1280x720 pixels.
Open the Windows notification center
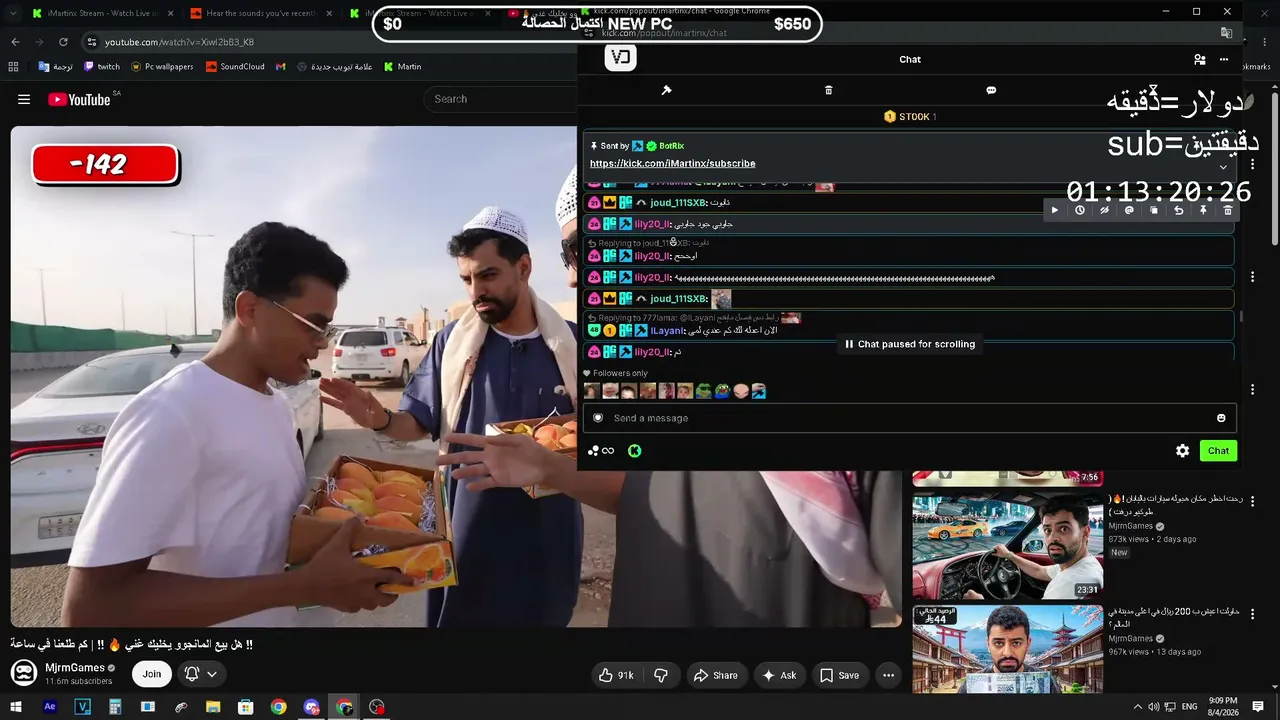(1258, 707)
